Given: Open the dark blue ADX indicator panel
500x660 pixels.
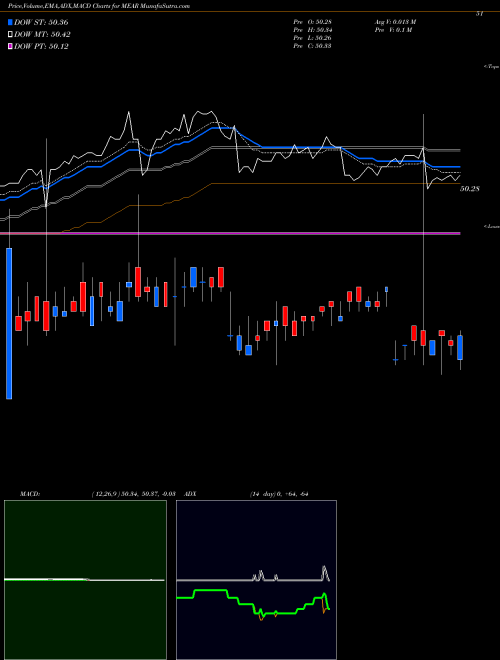Looking at the screenshot, I should tap(256, 580).
